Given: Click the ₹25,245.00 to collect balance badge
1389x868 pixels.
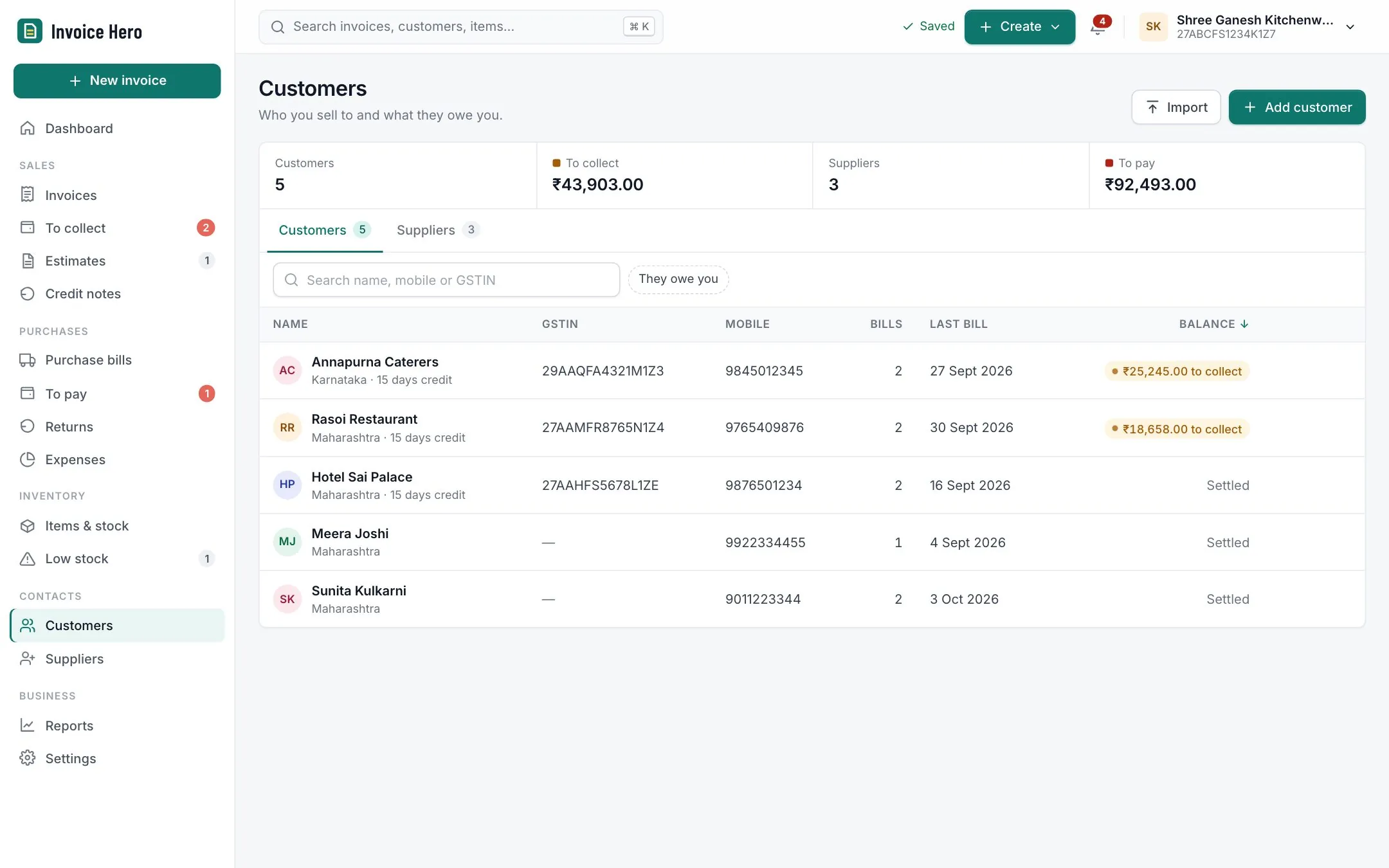Looking at the screenshot, I should (x=1177, y=372).
